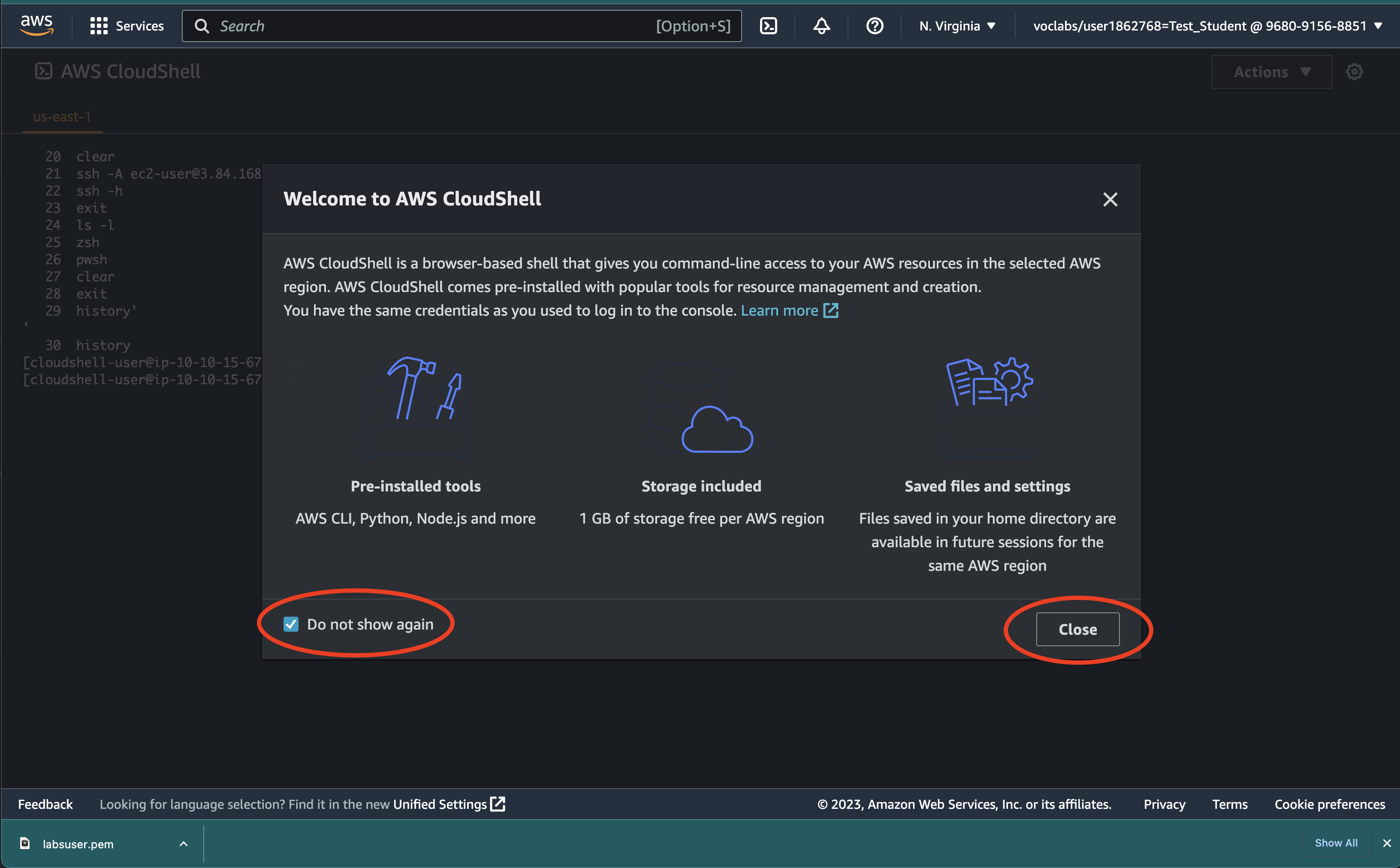Image resolution: width=1400 pixels, height=868 pixels.
Task: Click Show All downloads button
Action: 1335,843
